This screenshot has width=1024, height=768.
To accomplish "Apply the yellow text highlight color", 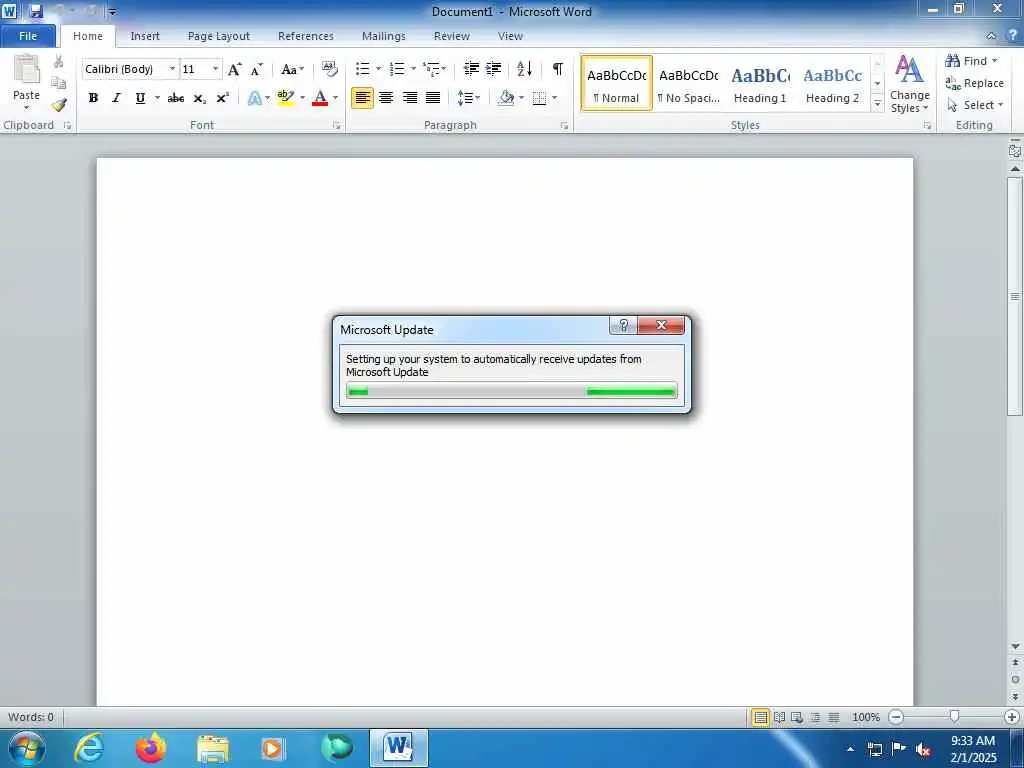I will coord(285,98).
